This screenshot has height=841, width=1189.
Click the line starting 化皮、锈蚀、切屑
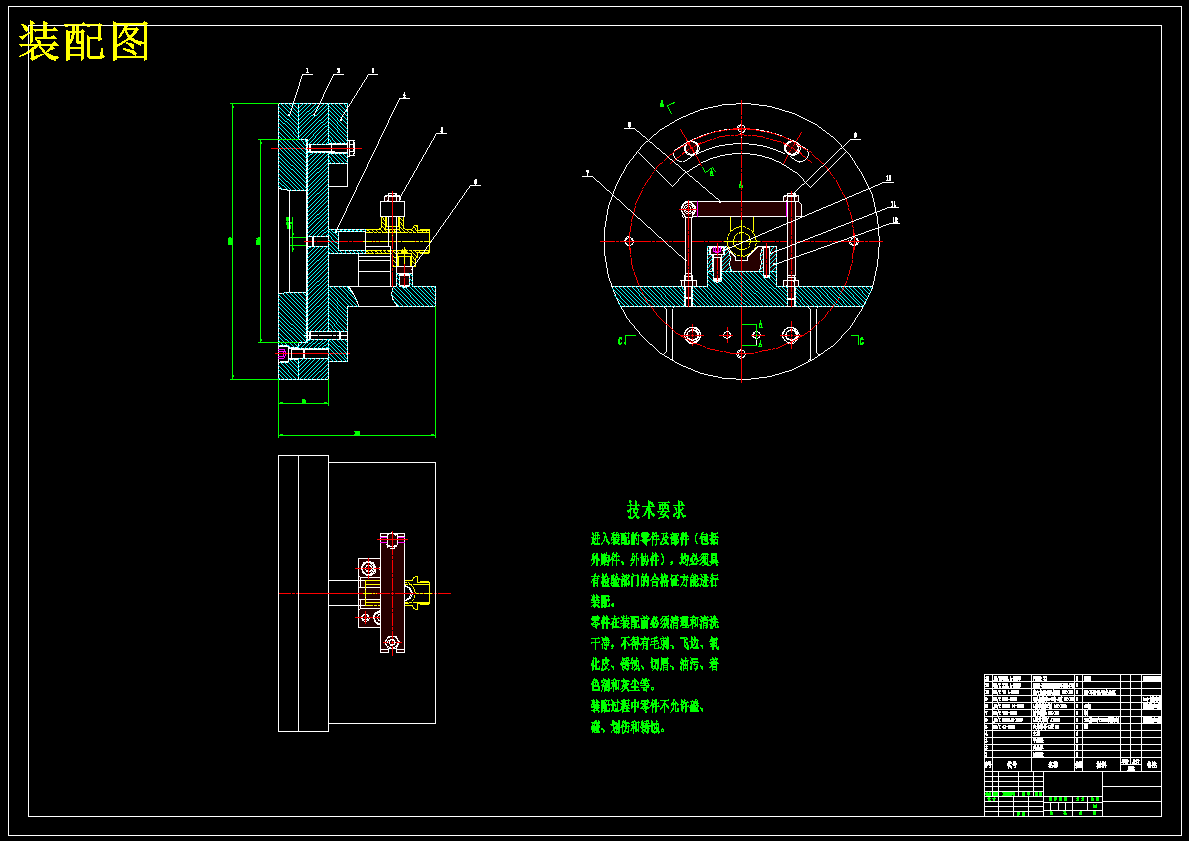pos(655,664)
